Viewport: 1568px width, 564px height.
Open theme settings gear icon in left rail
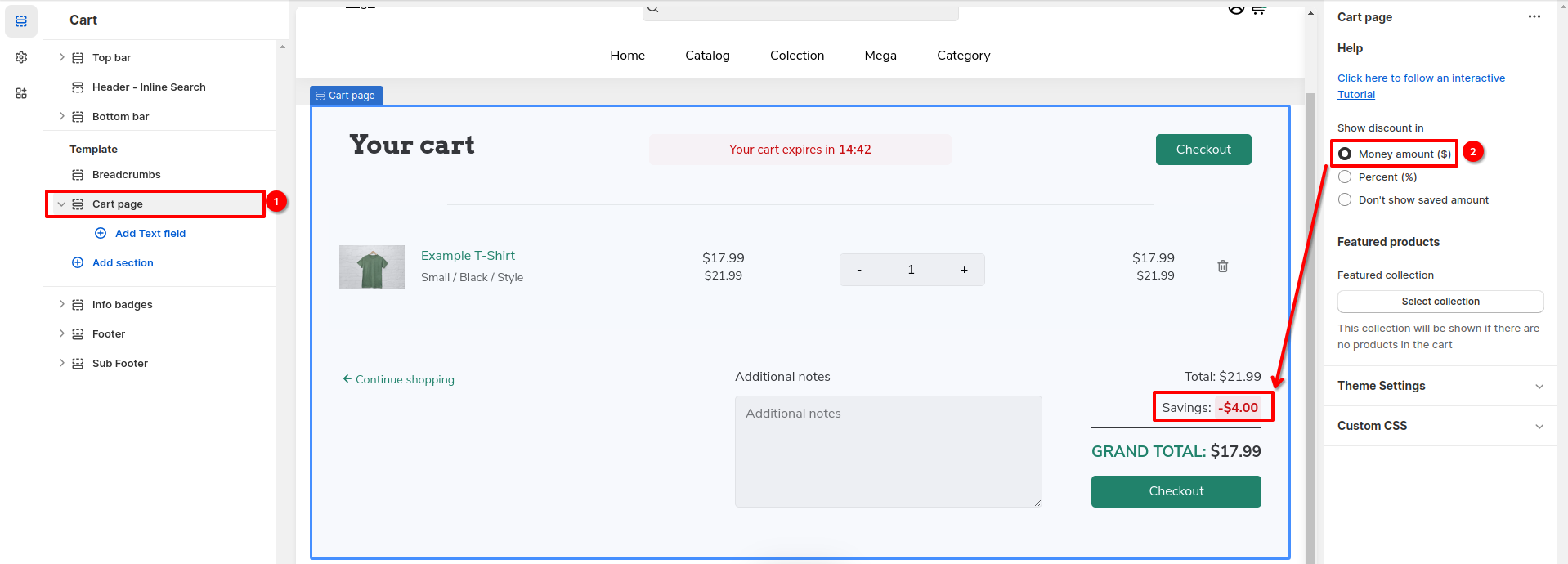click(x=21, y=57)
